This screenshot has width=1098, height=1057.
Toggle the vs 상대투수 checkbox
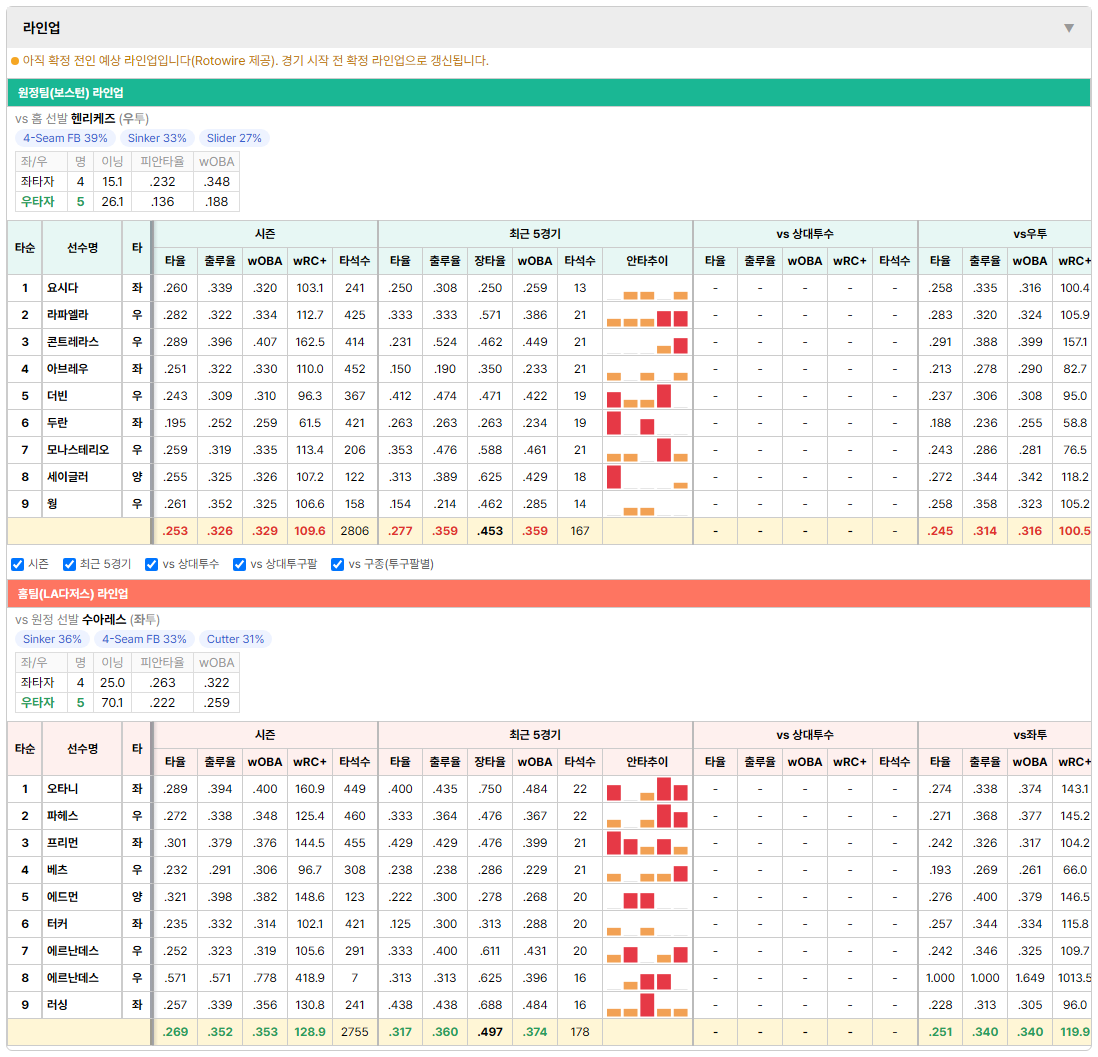click(x=151, y=565)
